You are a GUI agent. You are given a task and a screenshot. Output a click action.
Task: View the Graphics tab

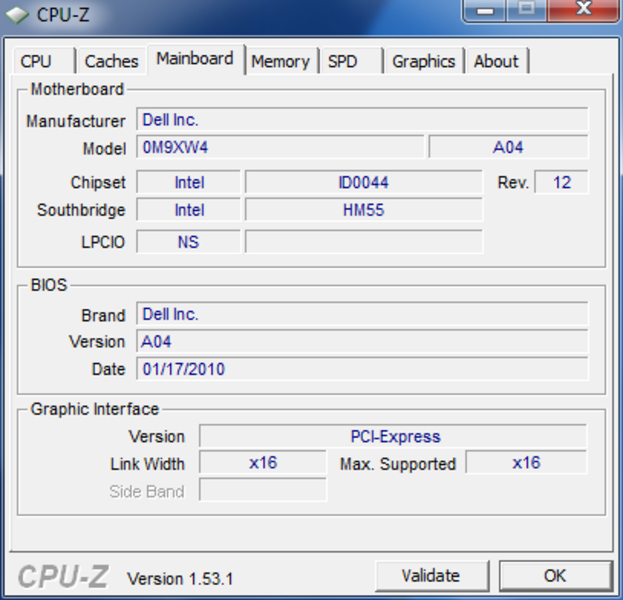pos(424,61)
